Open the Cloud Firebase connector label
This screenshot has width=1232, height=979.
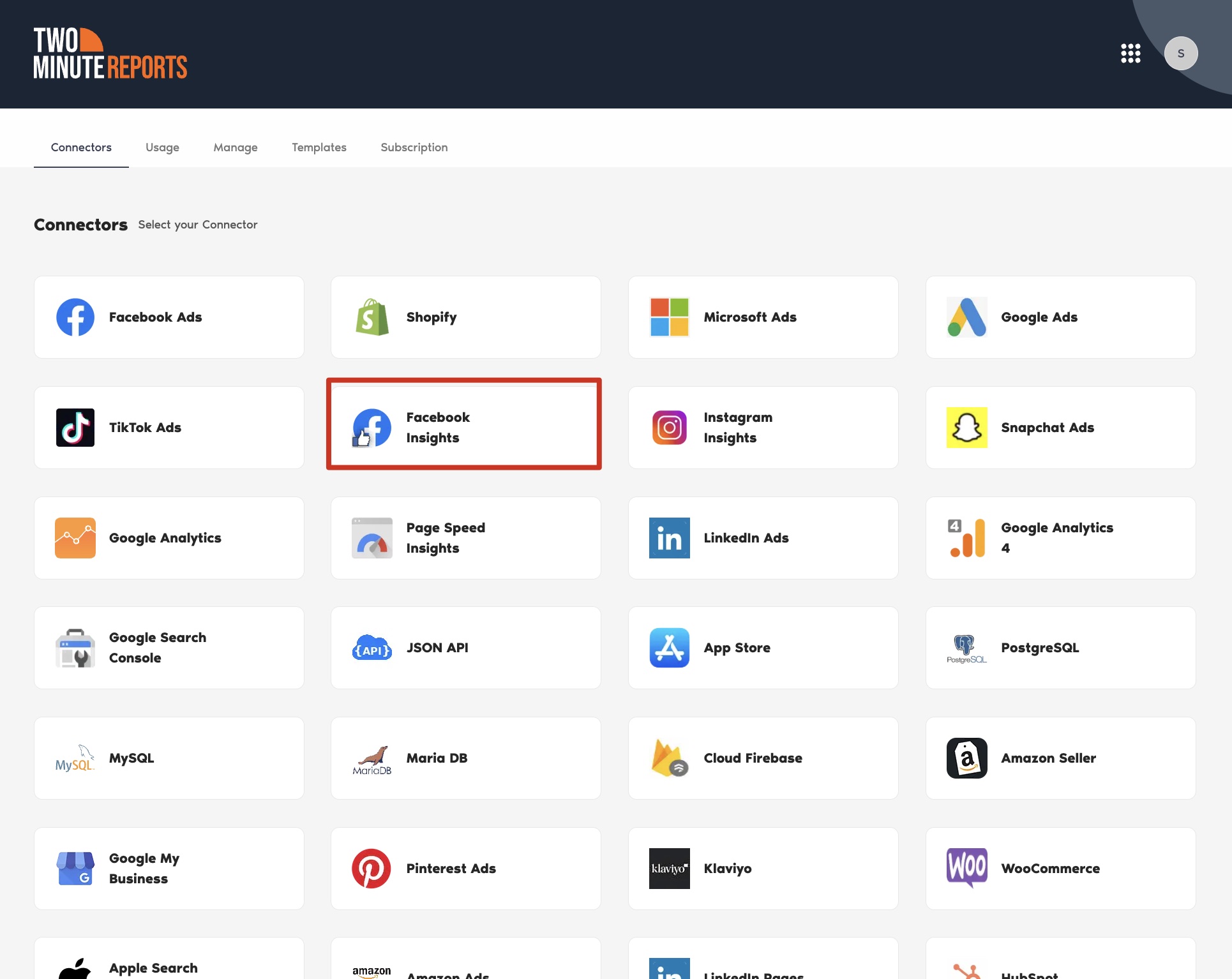click(x=753, y=758)
